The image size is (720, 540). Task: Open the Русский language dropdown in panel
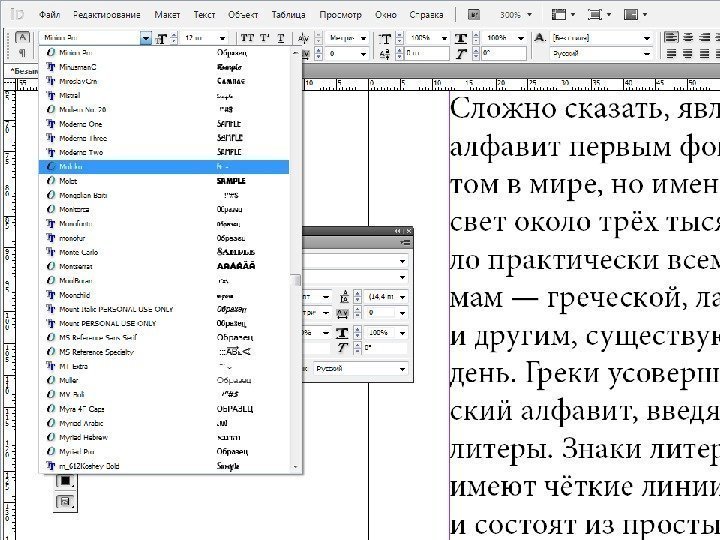pos(402,369)
